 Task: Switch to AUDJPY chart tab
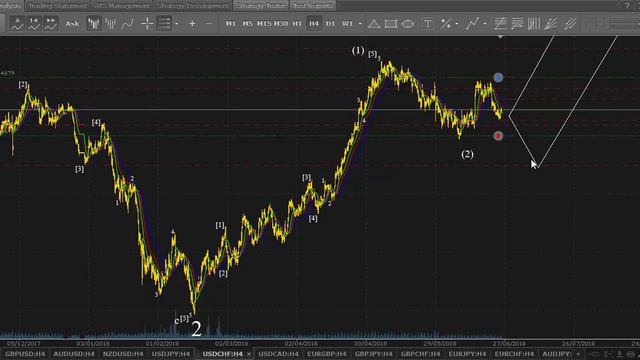[556, 354]
